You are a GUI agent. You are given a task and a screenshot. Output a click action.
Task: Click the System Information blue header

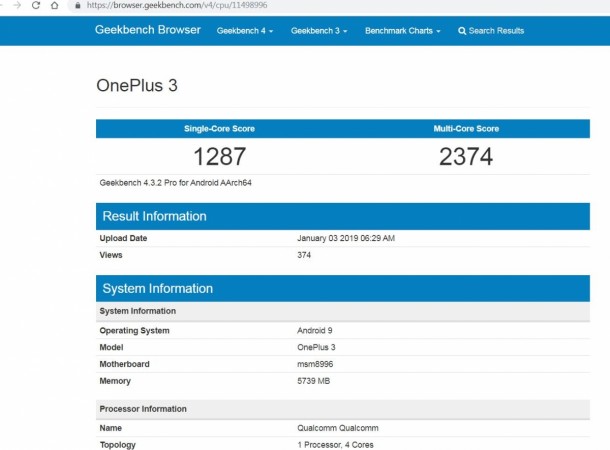tap(343, 289)
